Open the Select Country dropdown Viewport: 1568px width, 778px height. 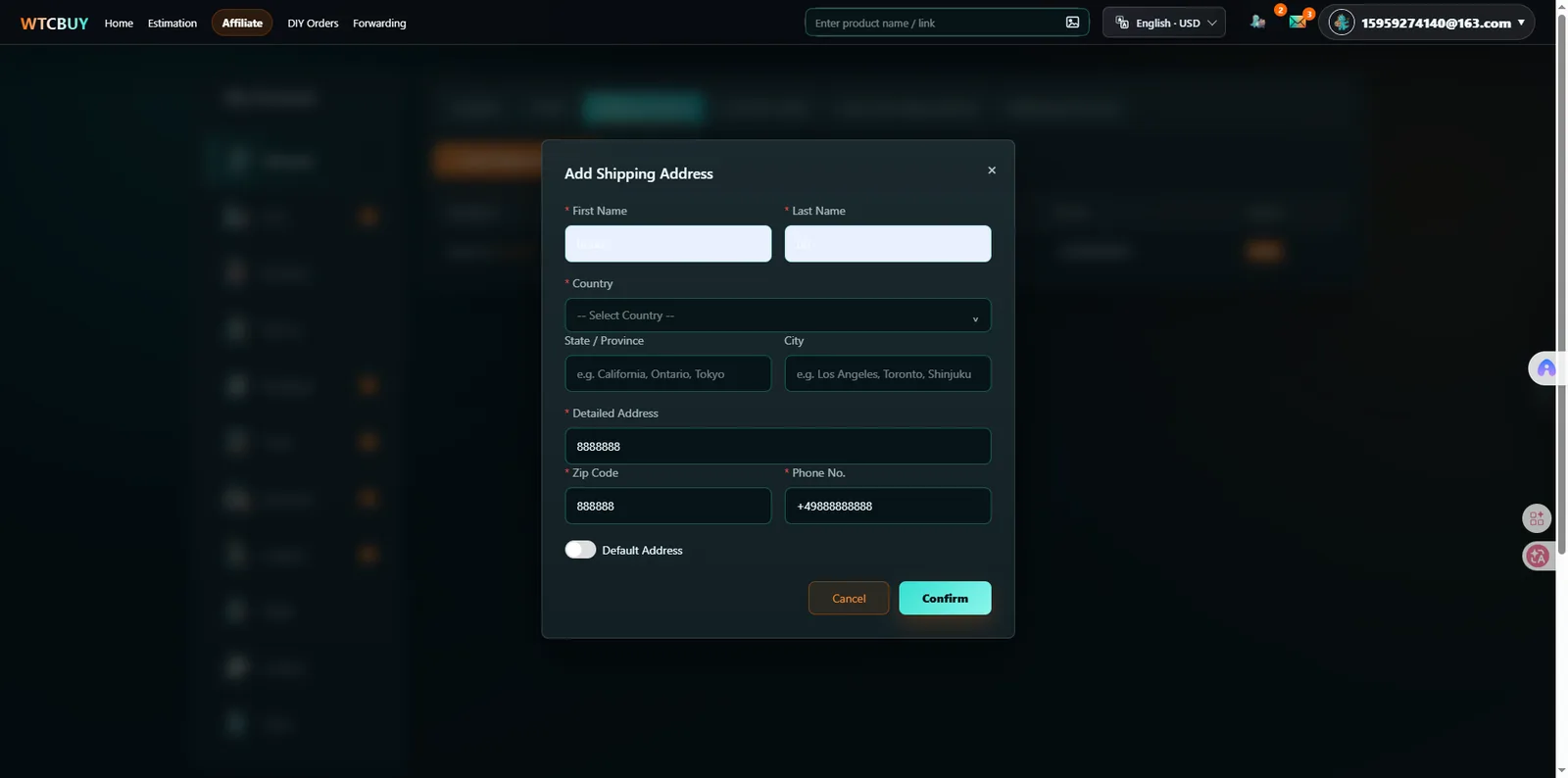(777, 316)
